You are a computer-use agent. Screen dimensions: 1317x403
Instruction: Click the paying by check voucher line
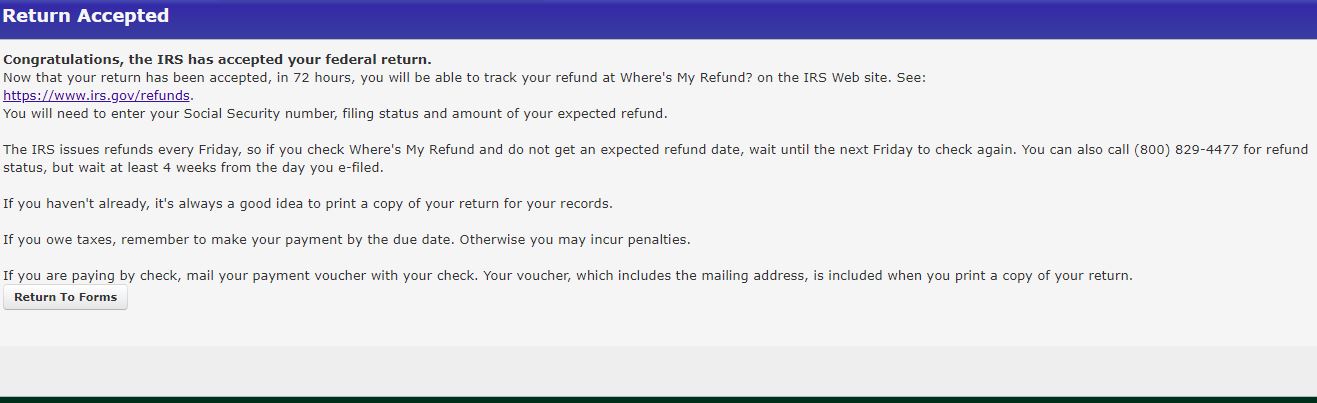coord(567,276)
